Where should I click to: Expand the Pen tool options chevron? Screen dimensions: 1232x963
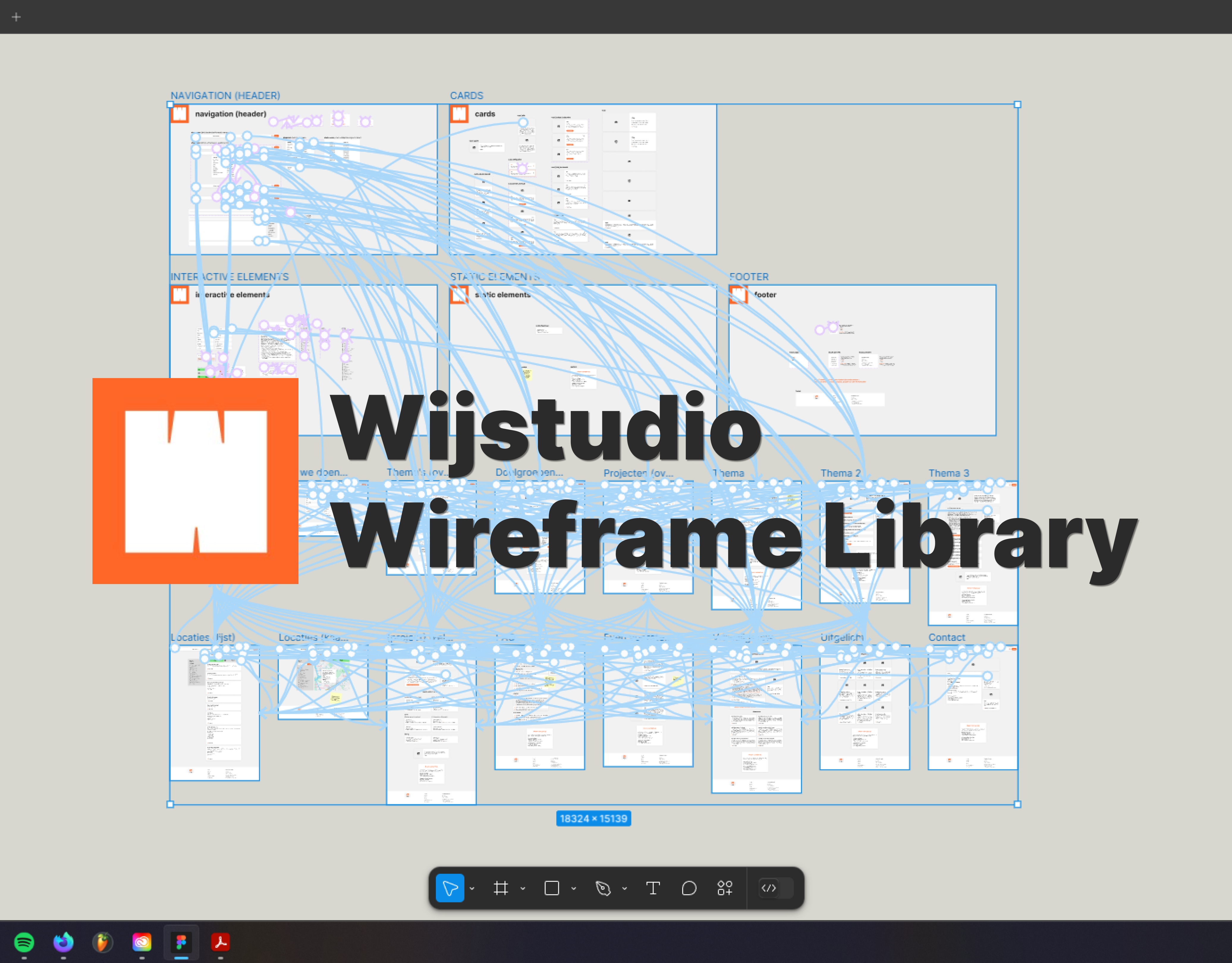pyautogui.click(x=624, y=889)
